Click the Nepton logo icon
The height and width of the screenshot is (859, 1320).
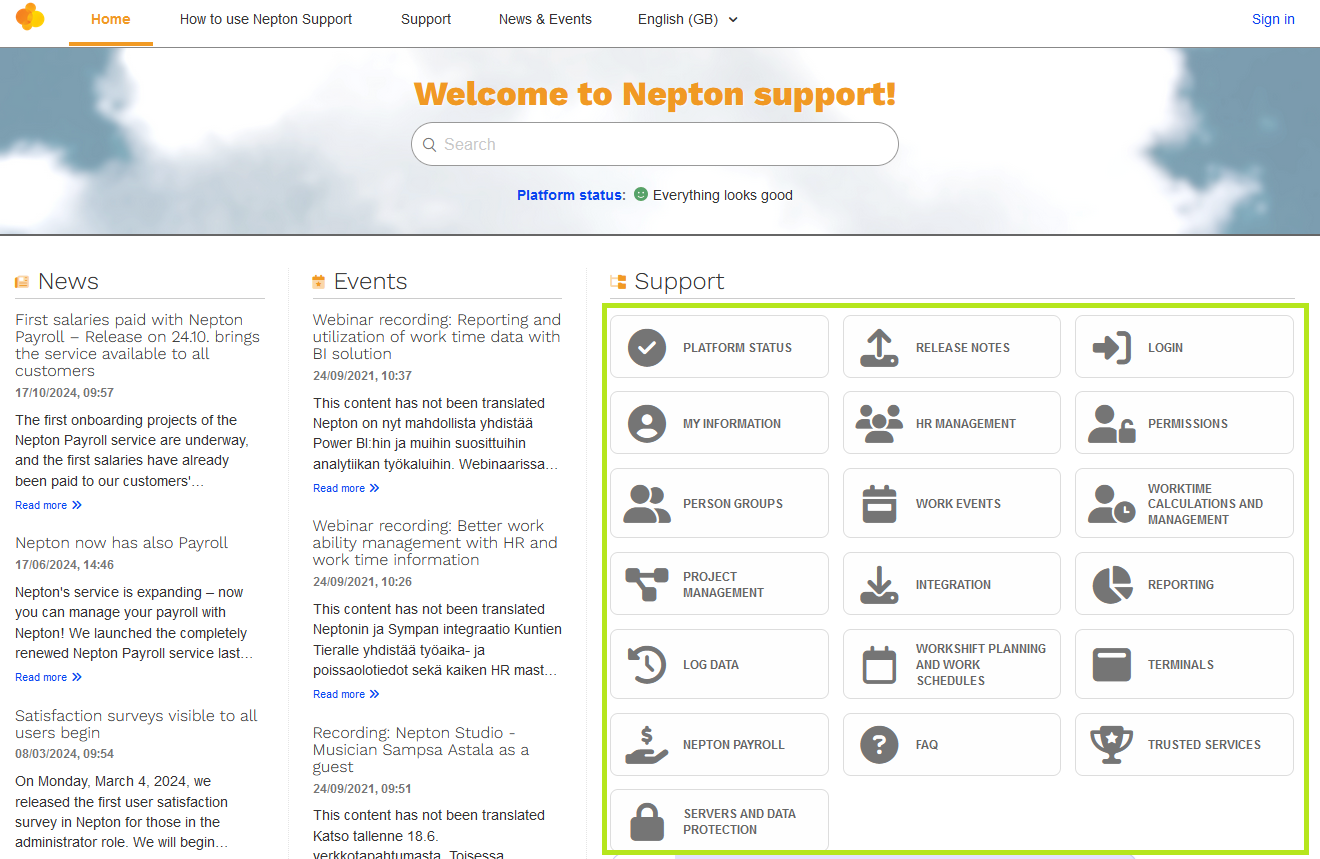pyautogui.click(x=30, y=17)
